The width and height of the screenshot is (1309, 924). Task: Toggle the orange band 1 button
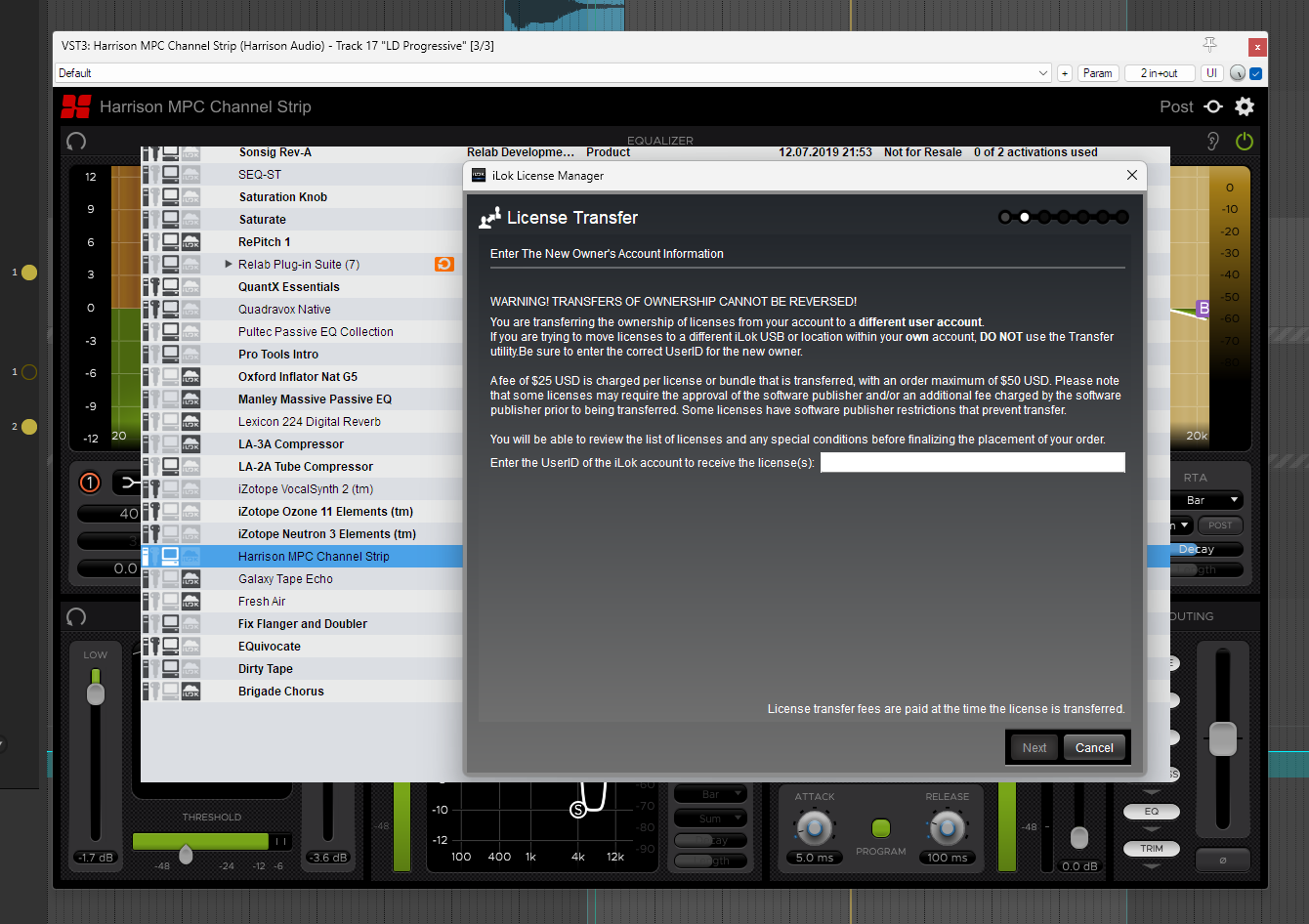tap(90, 482)
